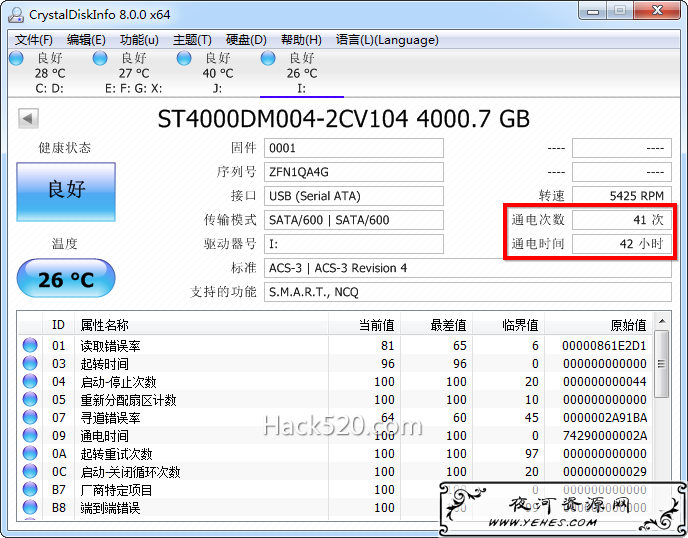The width and height of the screenshot is (688, 538).
Task: Click the 良好 health status button
Action: (x=66, y=192)
